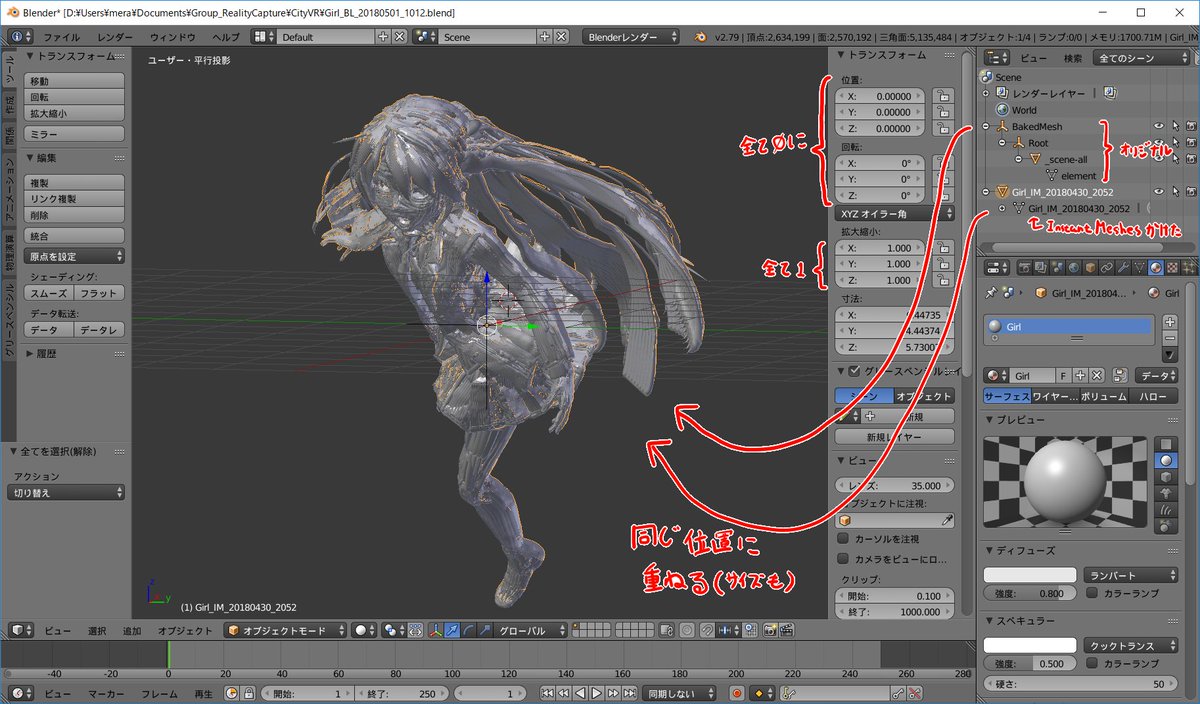Switch to the Volume material type tab
This screenshot has height=704, width=1200.
(x=1102, y=396)
